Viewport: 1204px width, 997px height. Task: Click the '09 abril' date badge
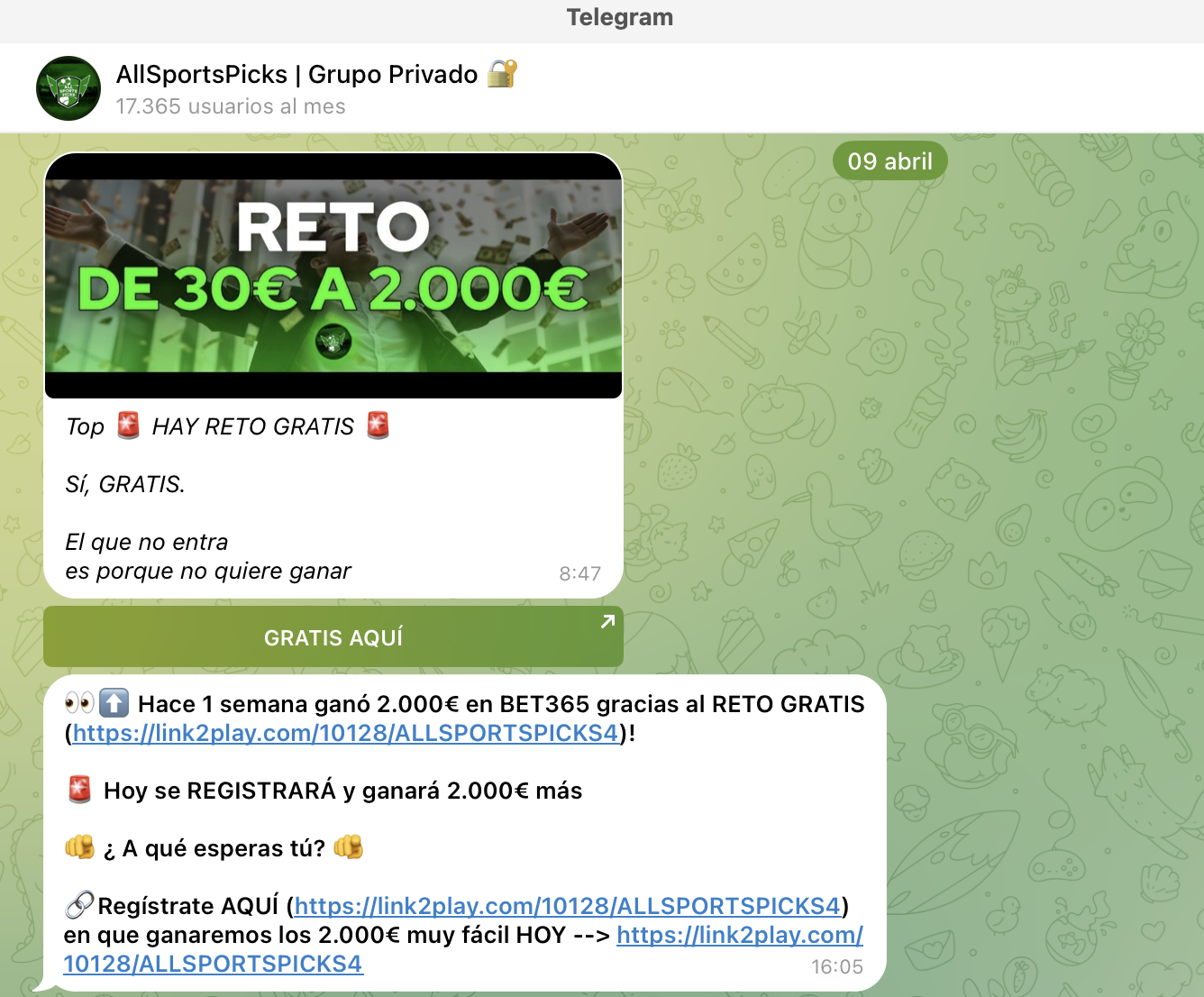pyautogui.click(x=889, y=161)
